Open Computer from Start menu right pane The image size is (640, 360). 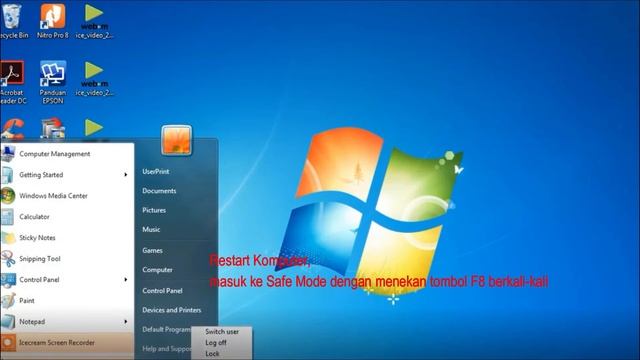(157, 270)
